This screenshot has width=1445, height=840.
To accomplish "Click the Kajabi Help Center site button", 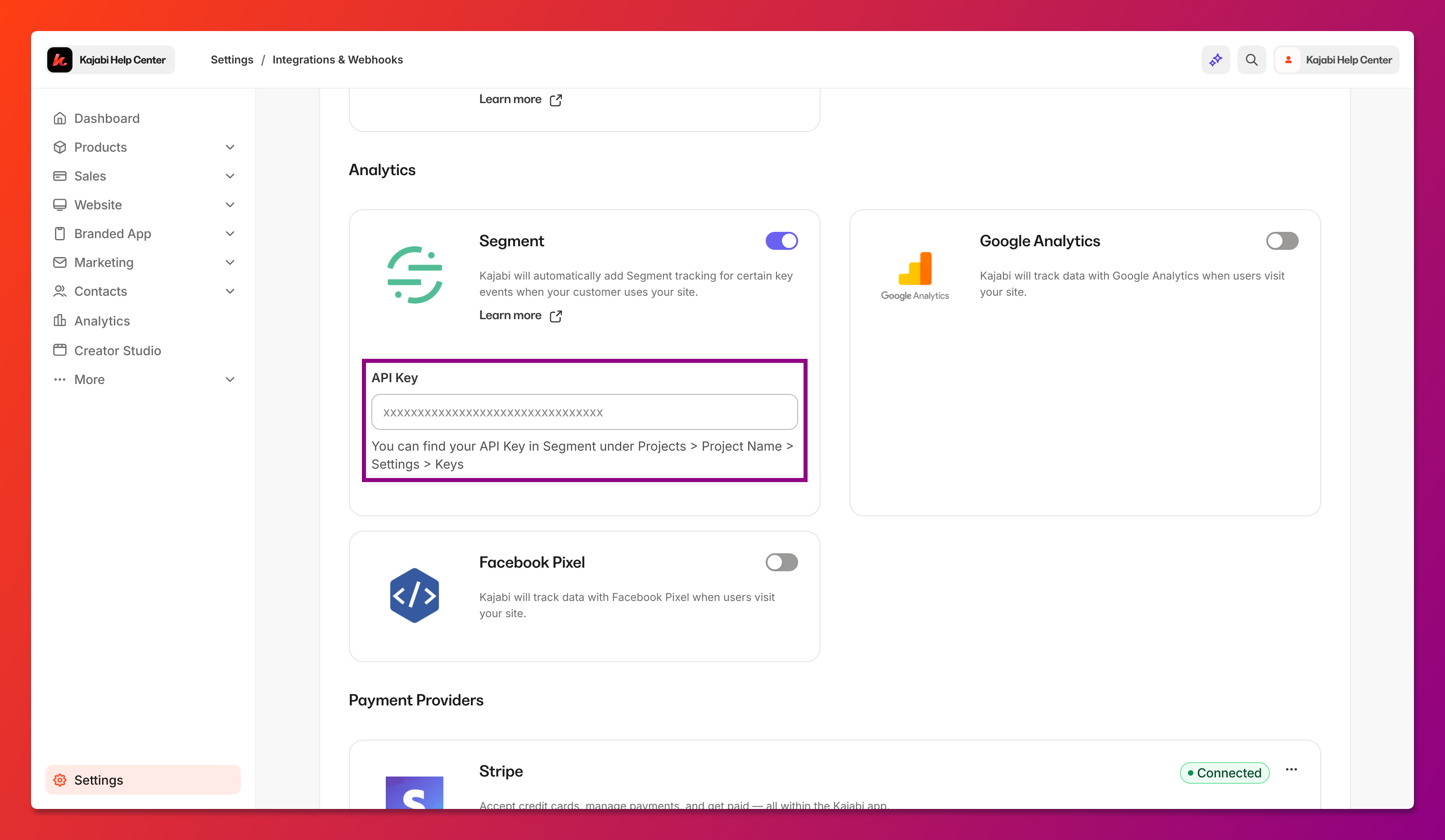I will click(111, 59).
